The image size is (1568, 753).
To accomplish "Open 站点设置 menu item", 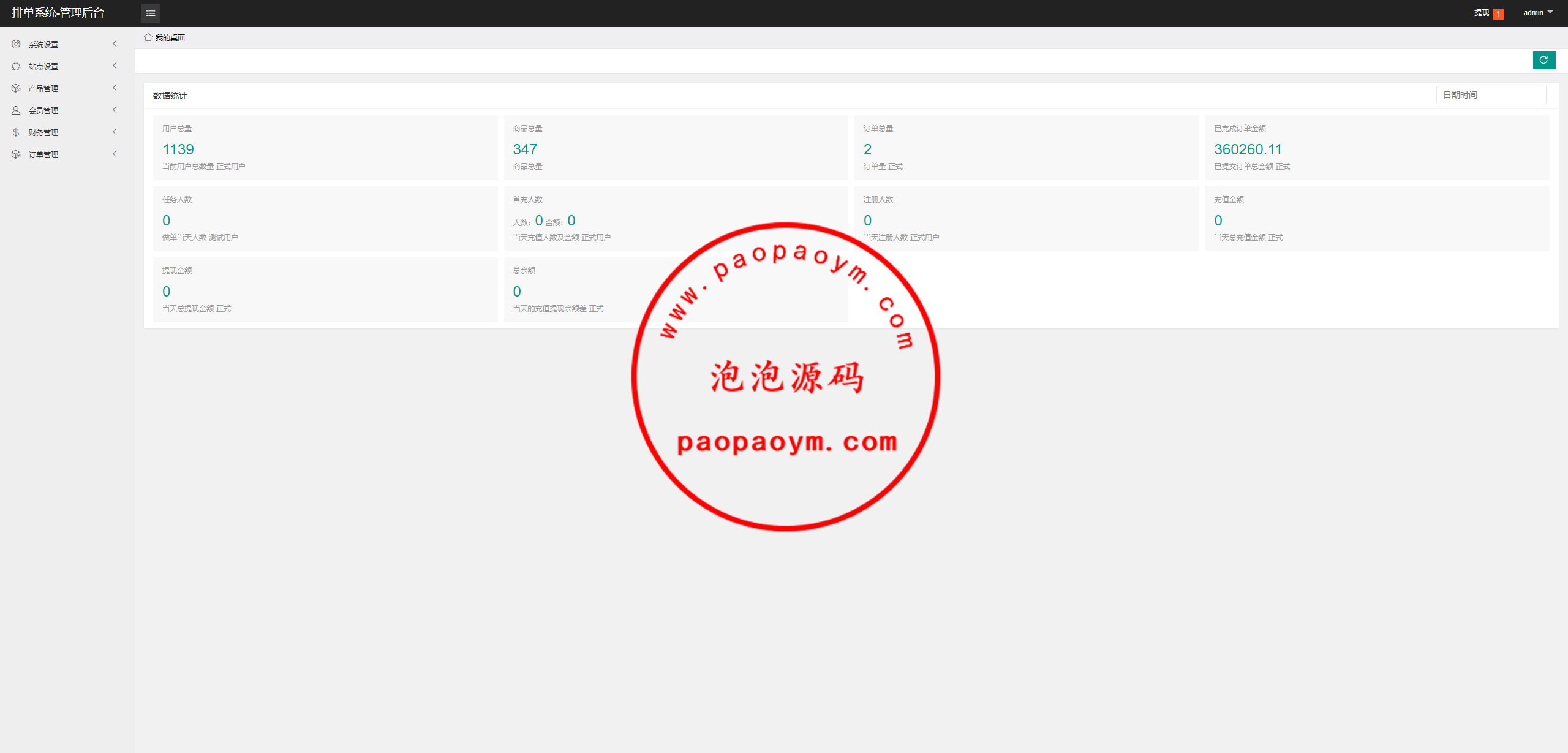I will click(x=67, y=66).
